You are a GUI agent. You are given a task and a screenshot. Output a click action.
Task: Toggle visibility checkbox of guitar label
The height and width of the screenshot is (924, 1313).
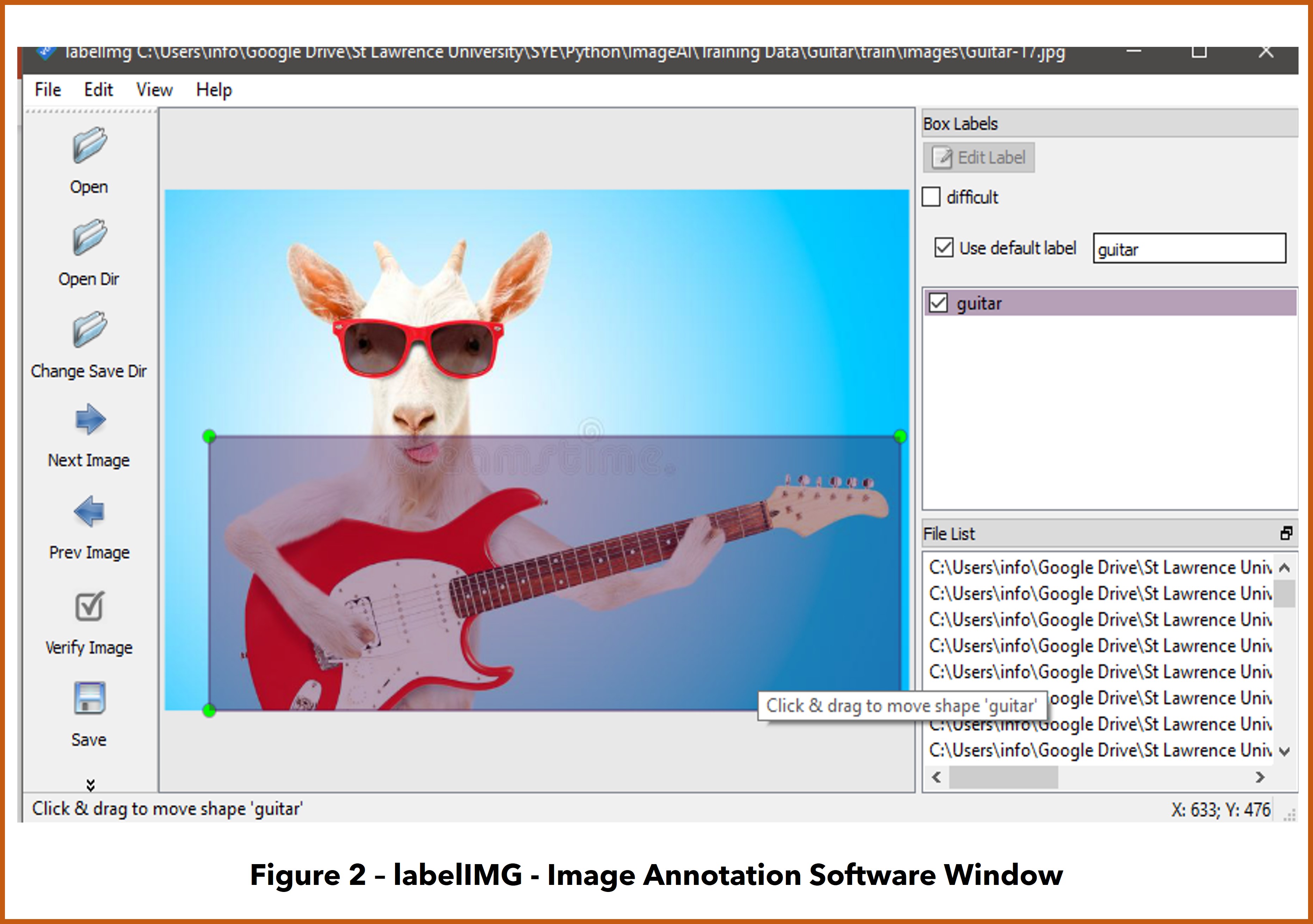coord(938,303)
